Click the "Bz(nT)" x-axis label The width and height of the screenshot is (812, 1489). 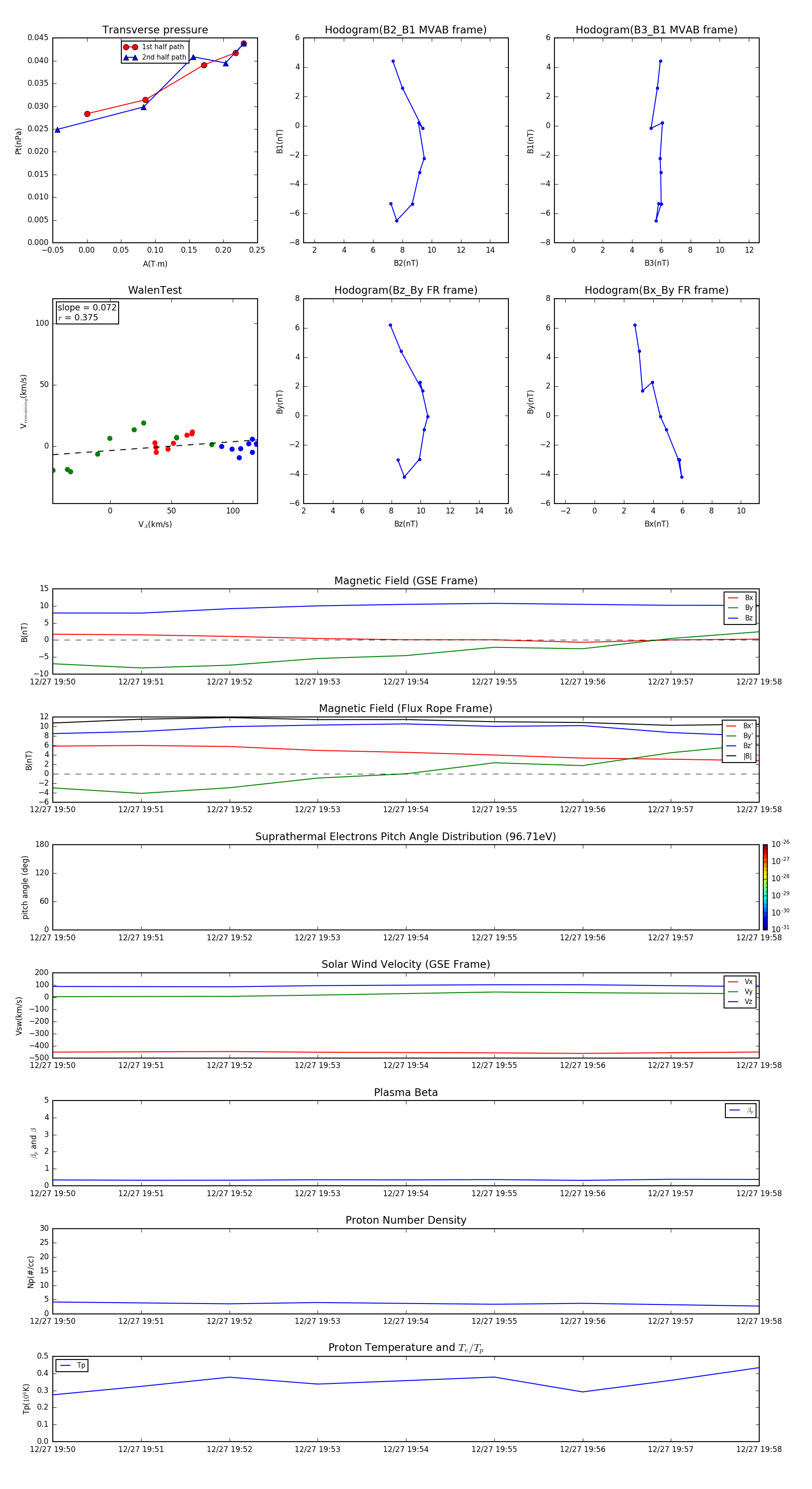point(406,524)
